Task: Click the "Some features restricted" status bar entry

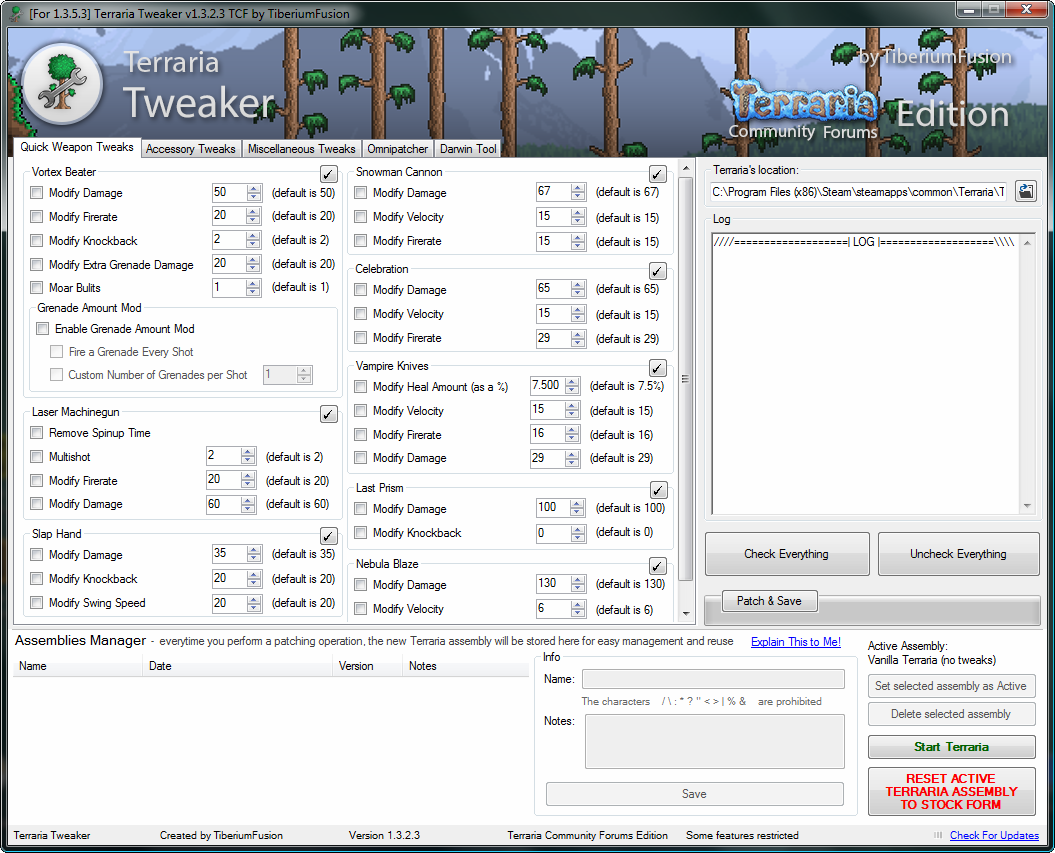Action: point(742,835)
